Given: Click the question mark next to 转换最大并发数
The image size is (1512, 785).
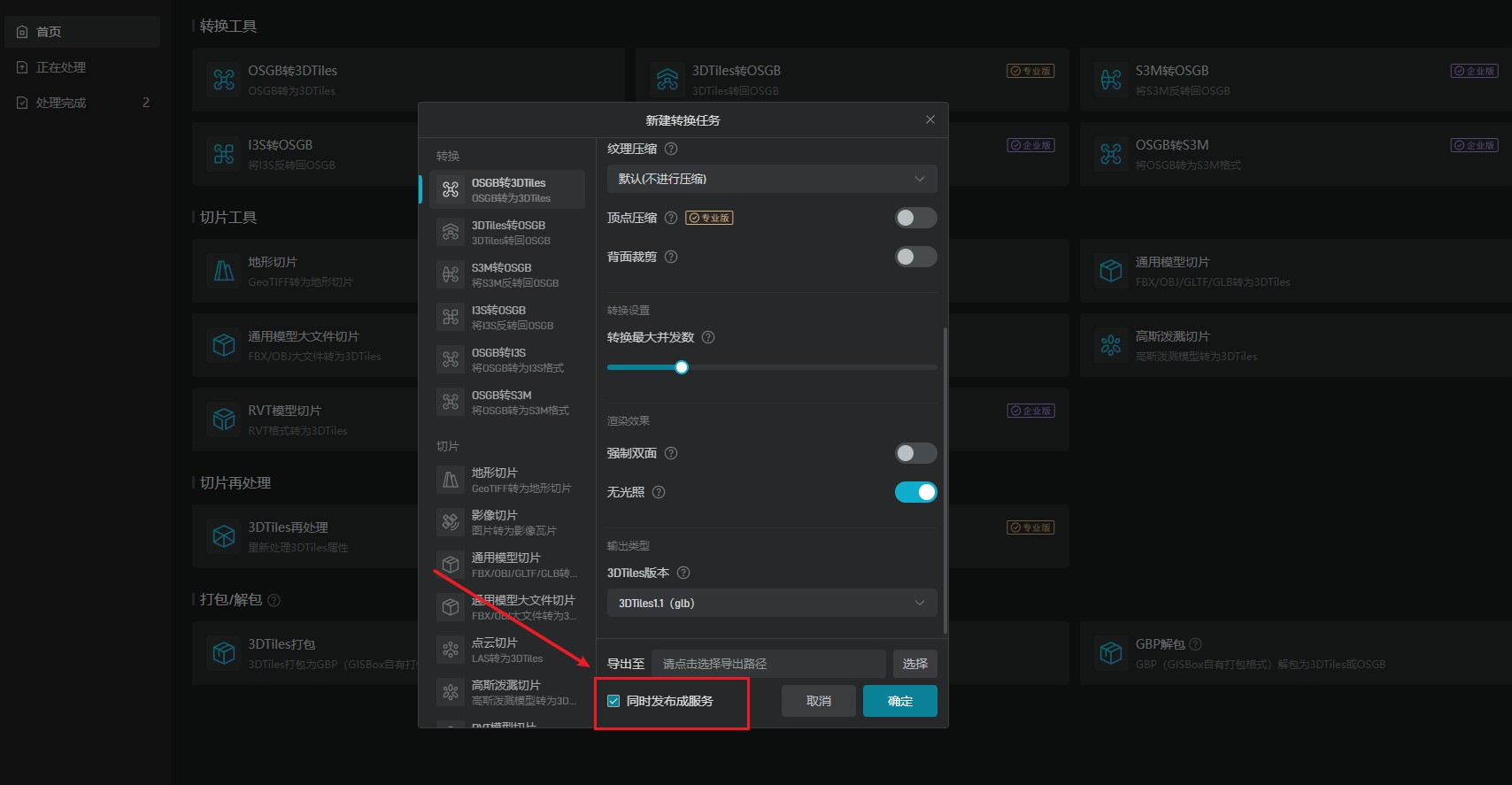Looking at the screenshot, I should click(708, 337).
